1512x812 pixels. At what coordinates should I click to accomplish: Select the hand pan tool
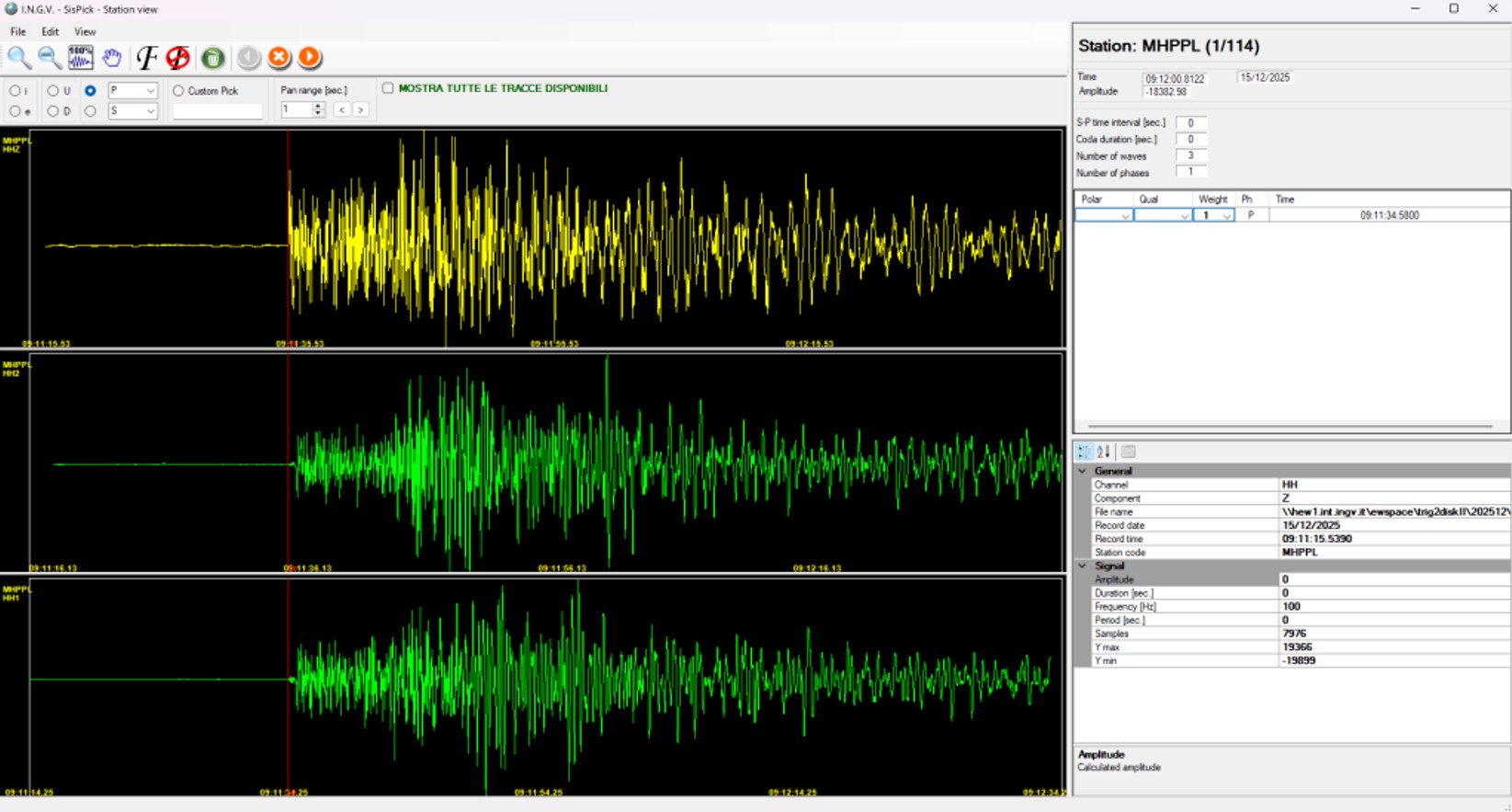pyautogui.click(x=112, y=58)
